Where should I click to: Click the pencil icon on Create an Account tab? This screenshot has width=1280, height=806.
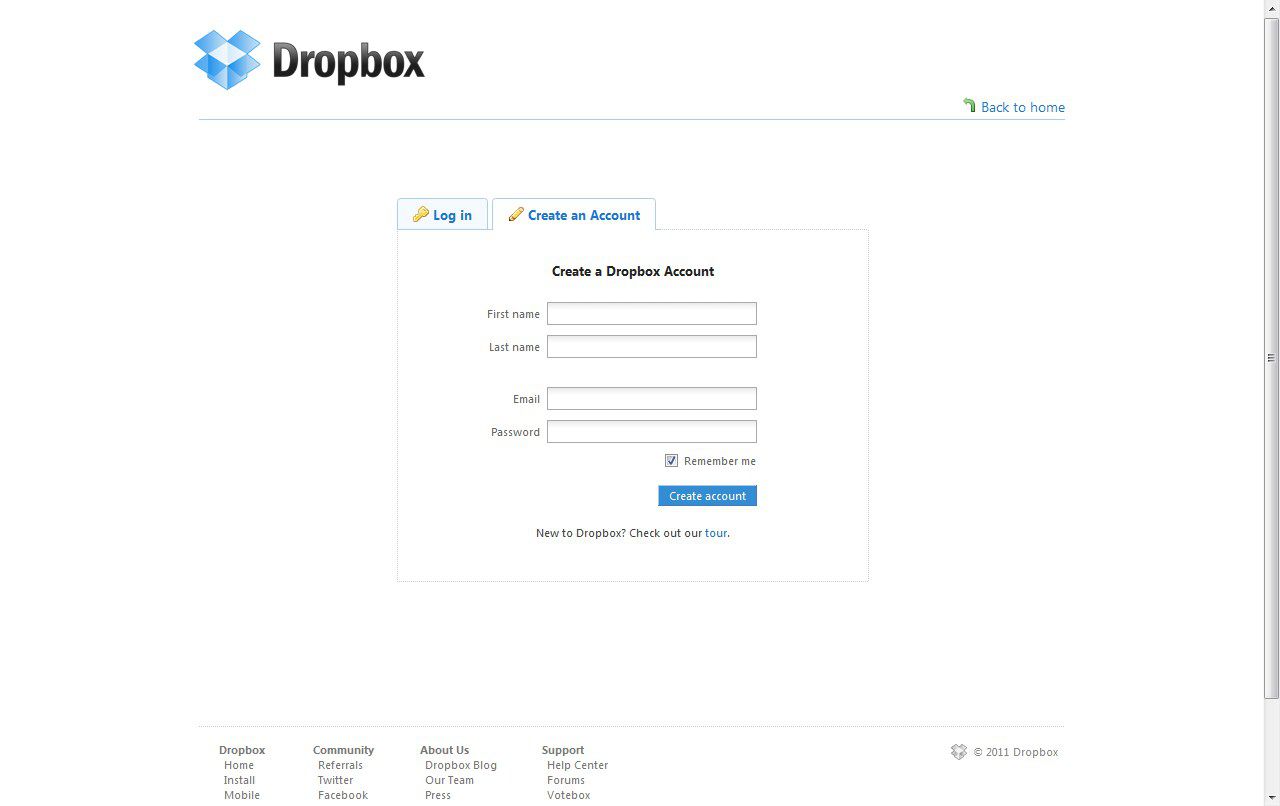[x=516, y=214]
